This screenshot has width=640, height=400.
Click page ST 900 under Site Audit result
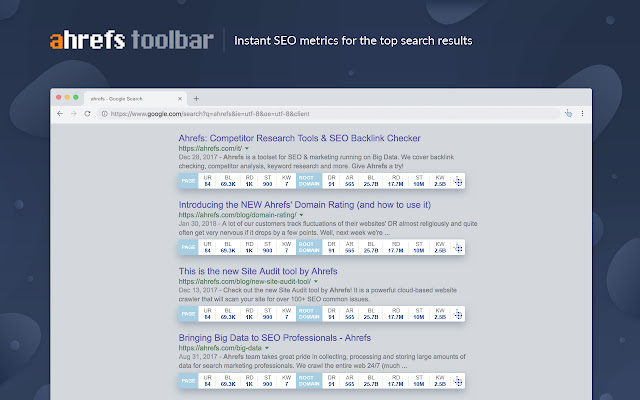[267, 314]
